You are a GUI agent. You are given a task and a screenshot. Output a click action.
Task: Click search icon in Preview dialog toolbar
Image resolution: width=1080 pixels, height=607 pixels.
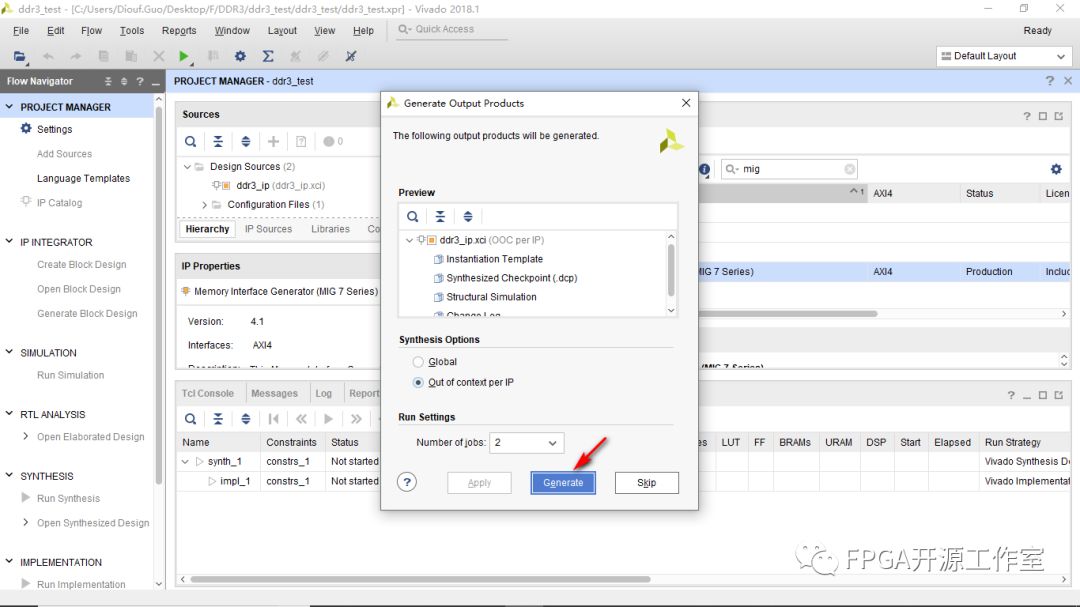pyautogui.click(x=412, y=216)
